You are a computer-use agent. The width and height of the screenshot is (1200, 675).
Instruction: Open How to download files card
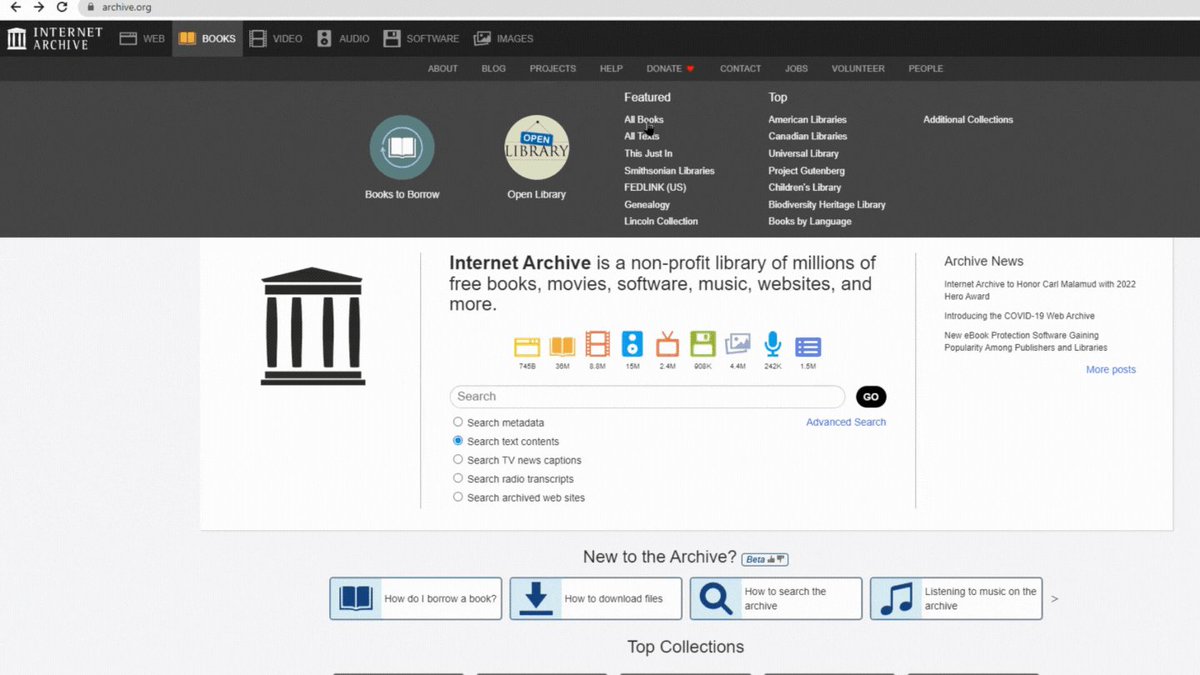(595, 599)
